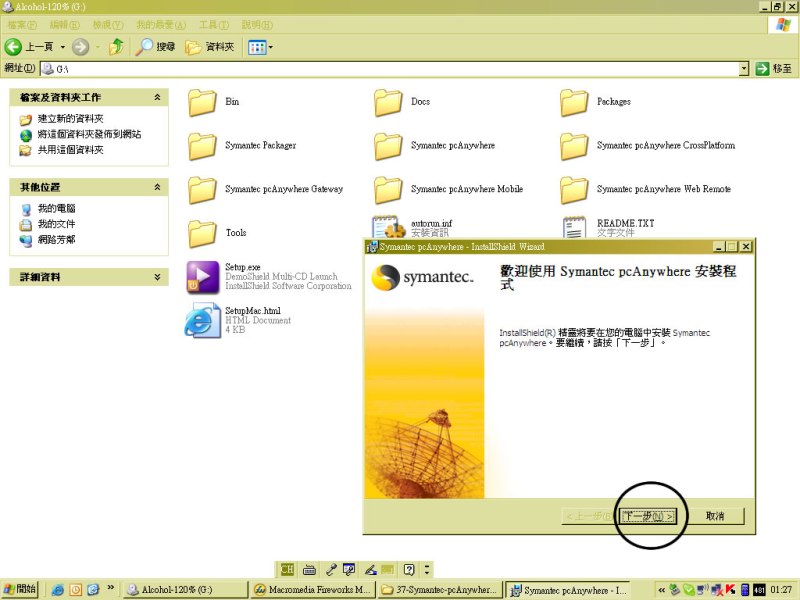Click 下一步(N) in InstallShield Wizard
This screenshot has height=600, width=800.
(648, 516)
